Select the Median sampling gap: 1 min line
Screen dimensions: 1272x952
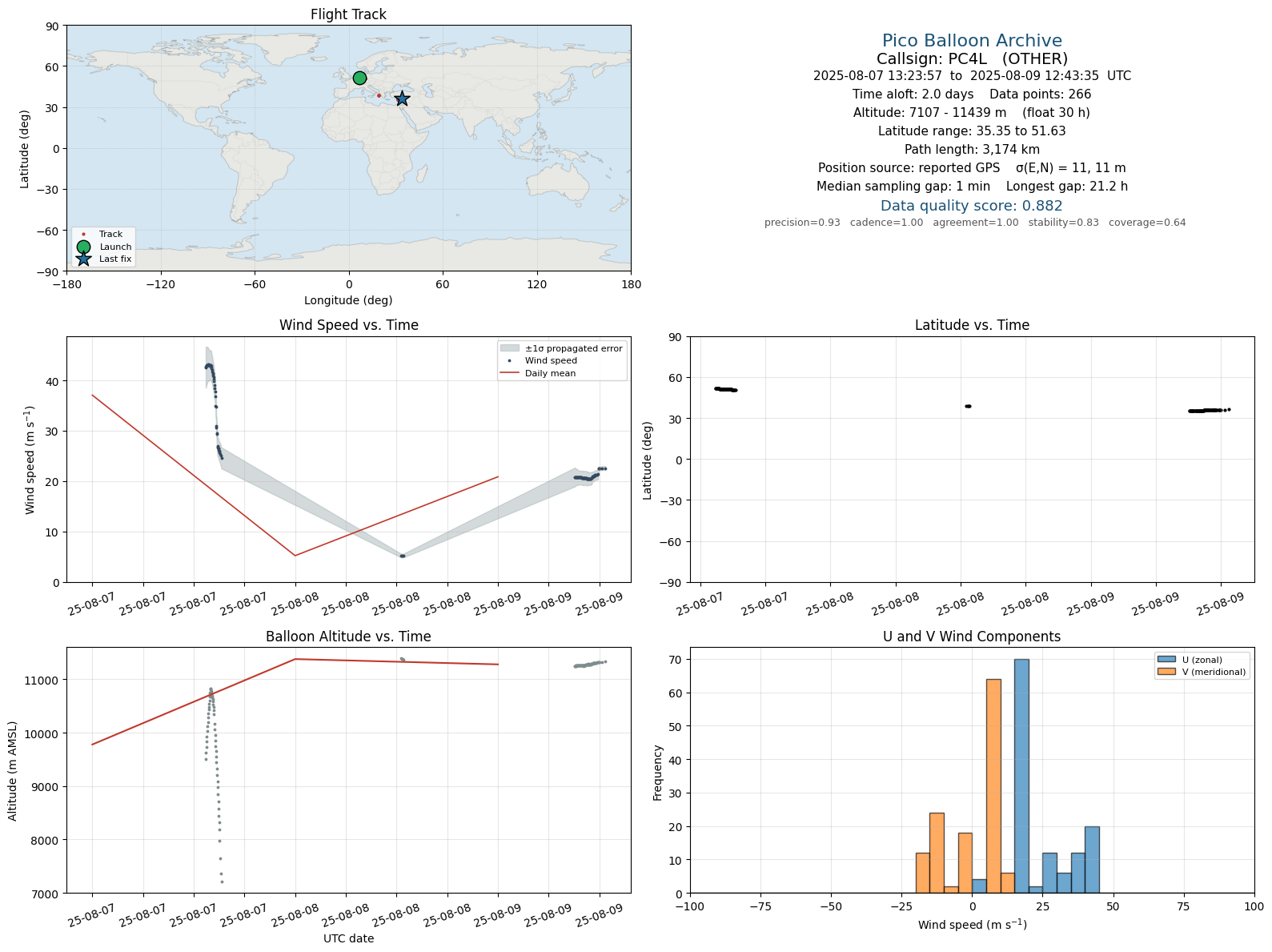coord(972,187)
